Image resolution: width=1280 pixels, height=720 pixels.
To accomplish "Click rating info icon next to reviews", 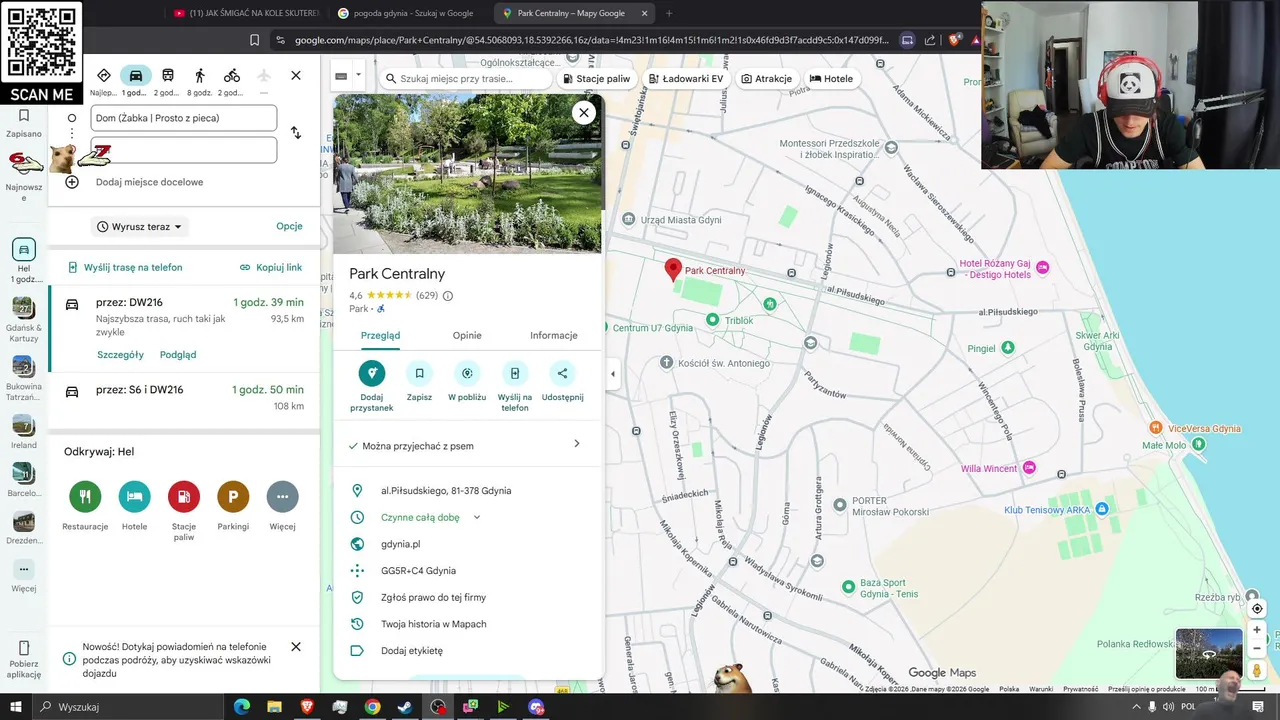I will [448, 296].
